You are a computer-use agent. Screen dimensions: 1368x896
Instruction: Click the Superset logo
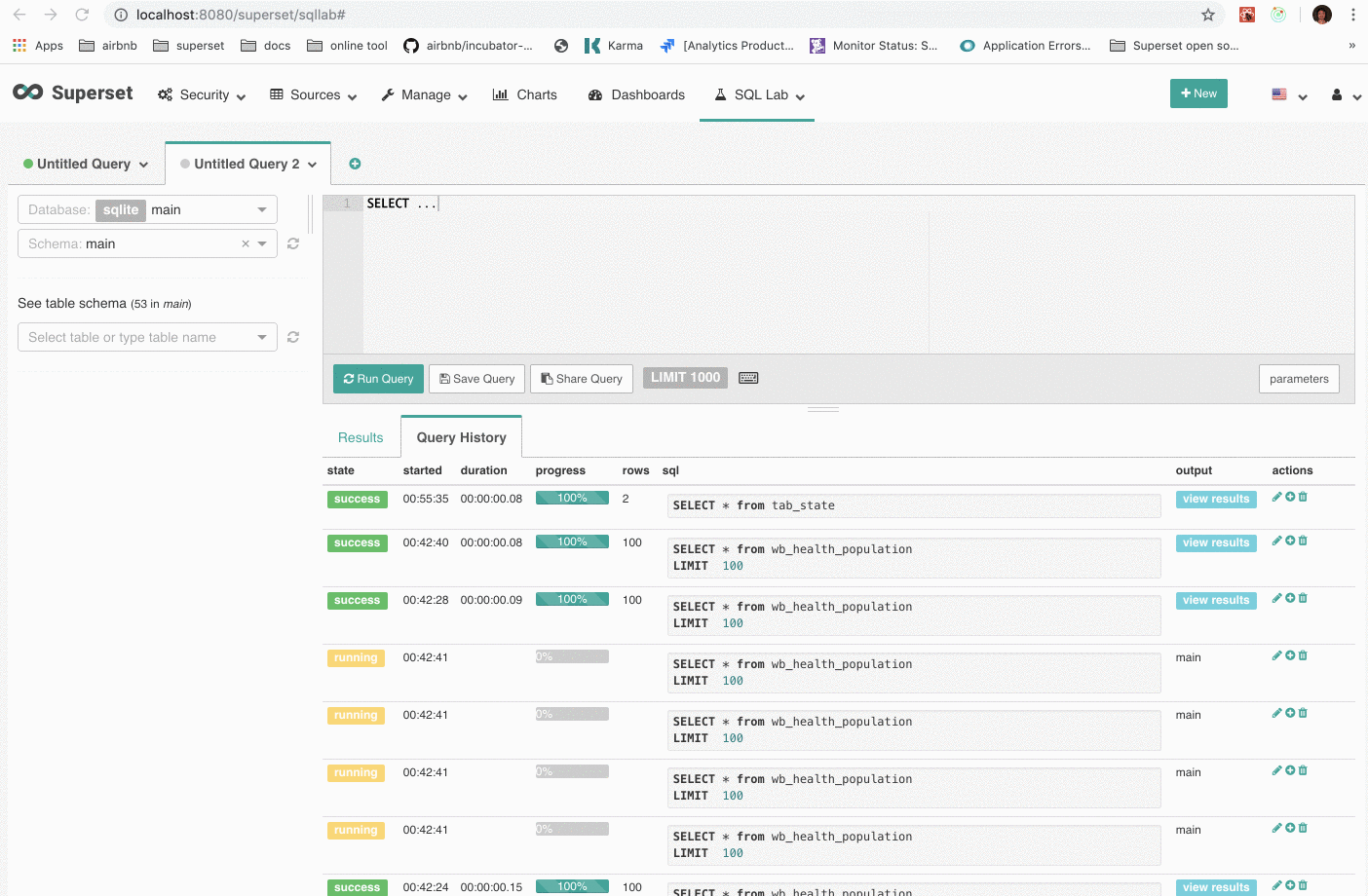pyautogui.click(x=73, y=93)
